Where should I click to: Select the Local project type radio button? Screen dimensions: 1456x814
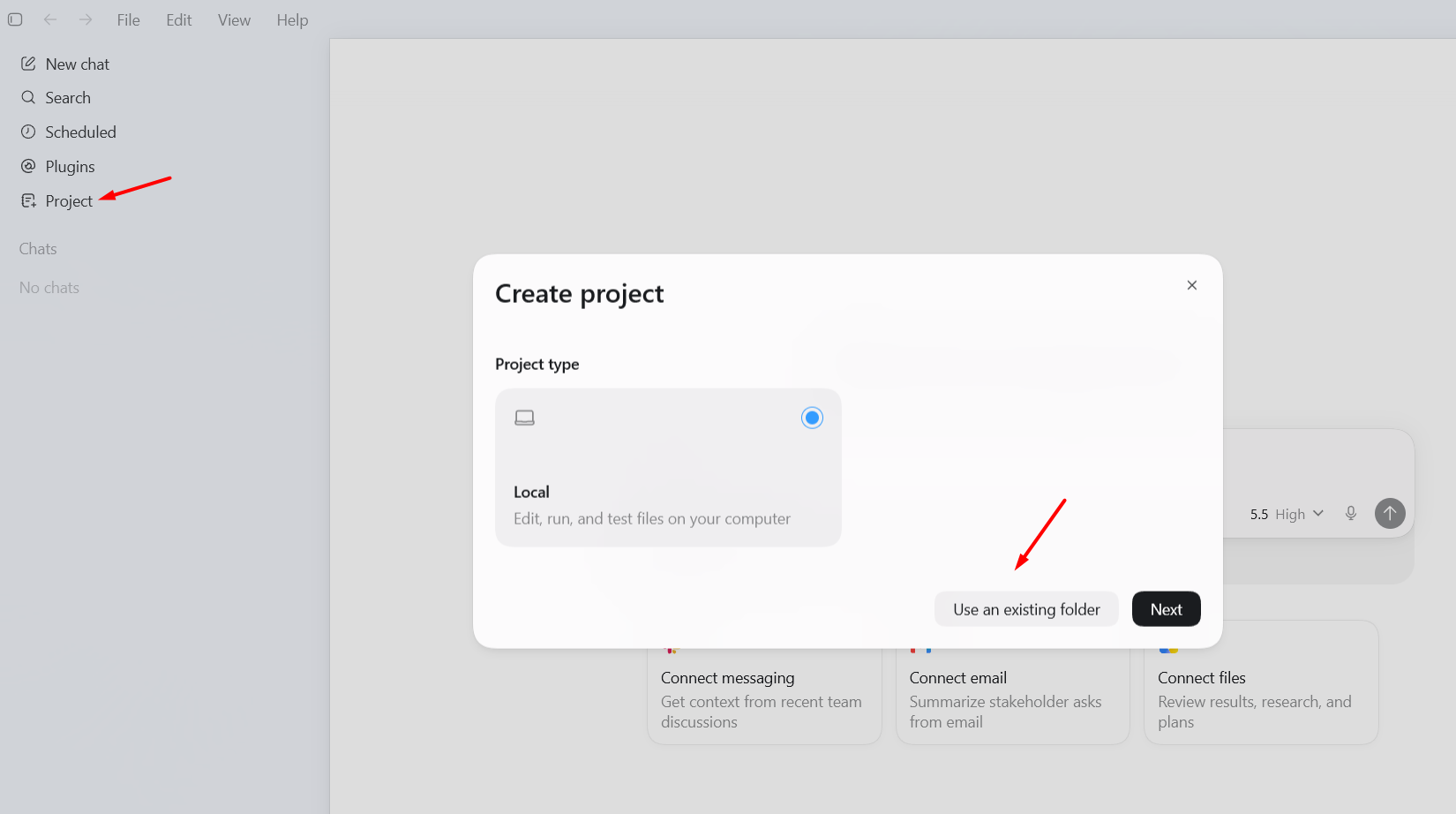click(x=812, y=418)
